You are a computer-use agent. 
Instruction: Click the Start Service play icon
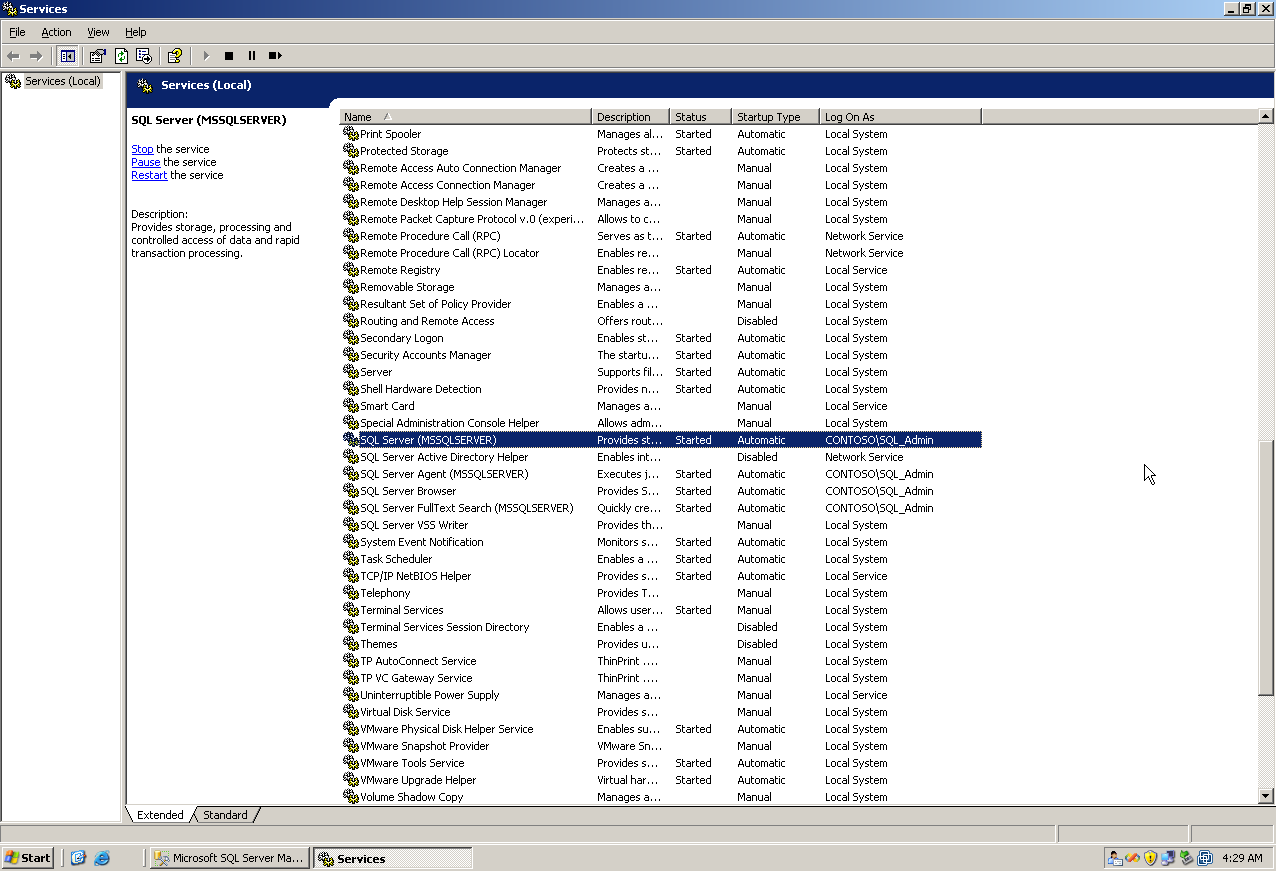coord(206,56)
